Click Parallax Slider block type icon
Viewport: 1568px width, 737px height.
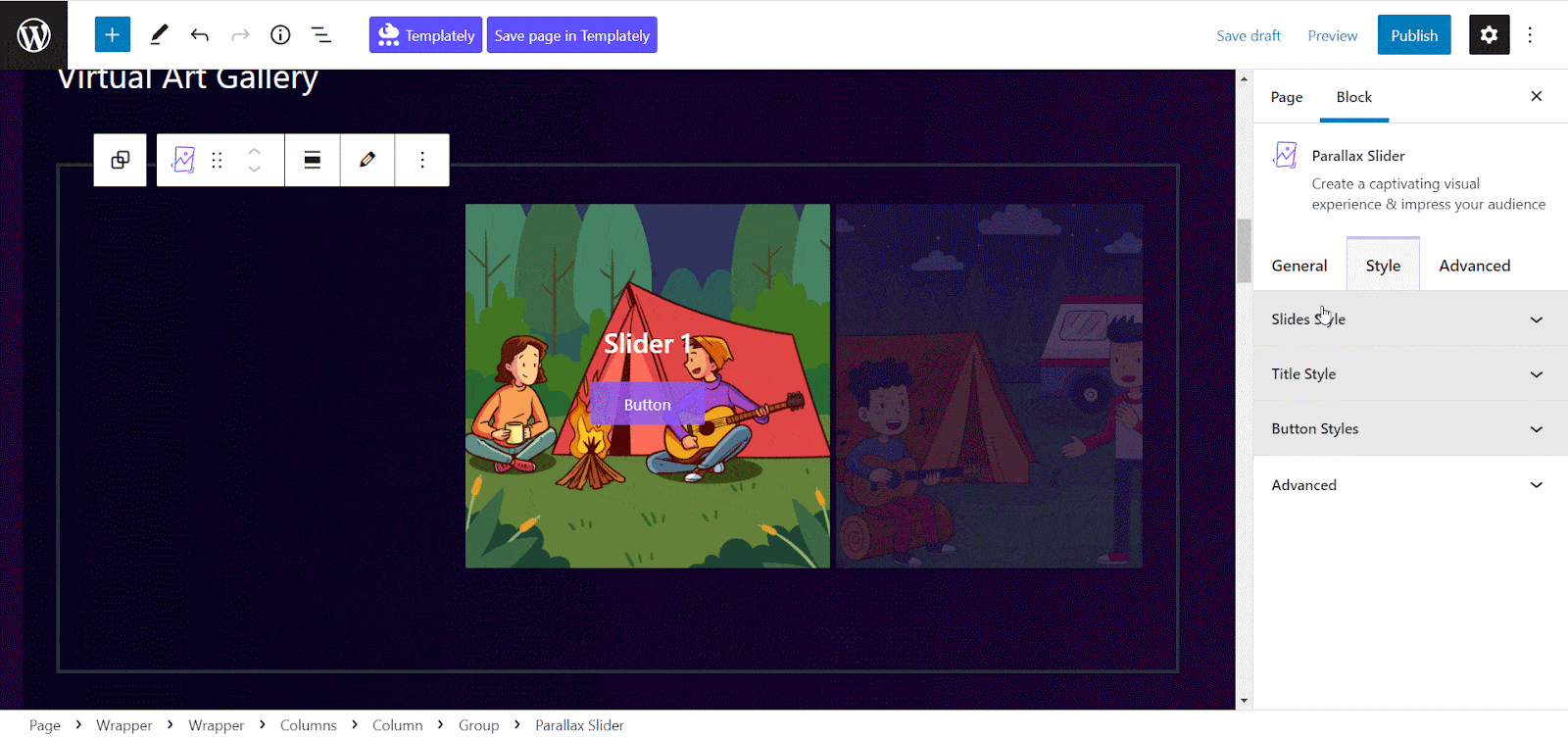point(183,160)
